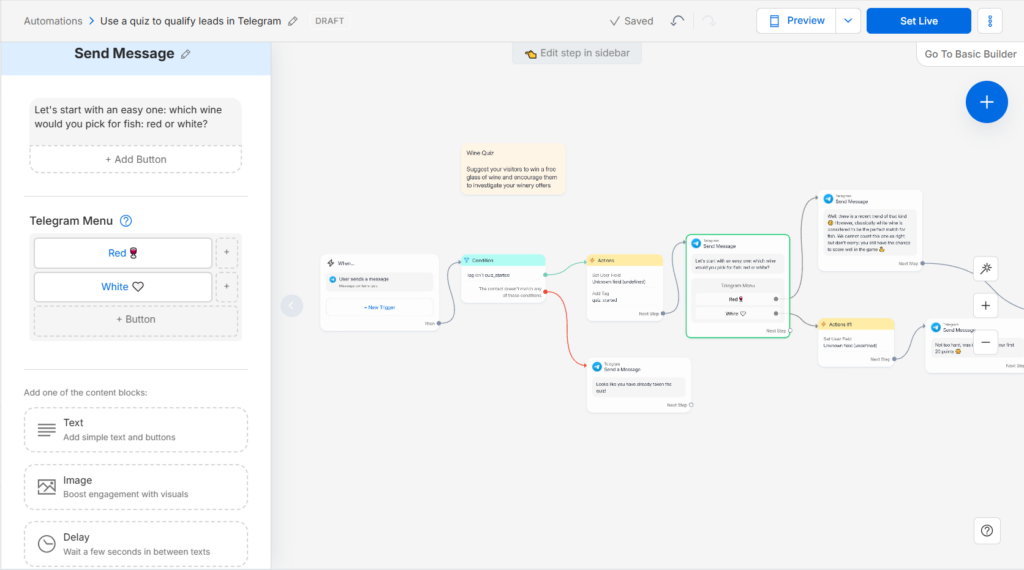Select the White menu button
The height and width of the screenshot is (570, 1024).
coord(123,287)
